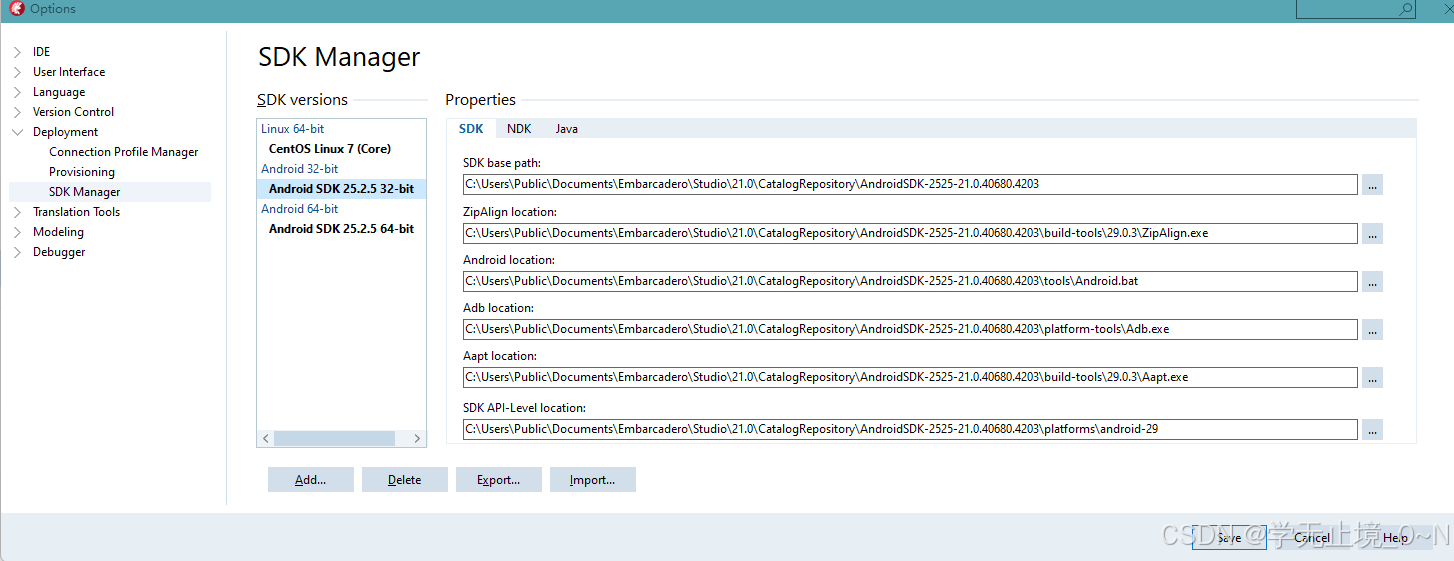Browse for SDK API-Level location
This screenshot has height=561, width=1454.
(x=1372, y=429)
